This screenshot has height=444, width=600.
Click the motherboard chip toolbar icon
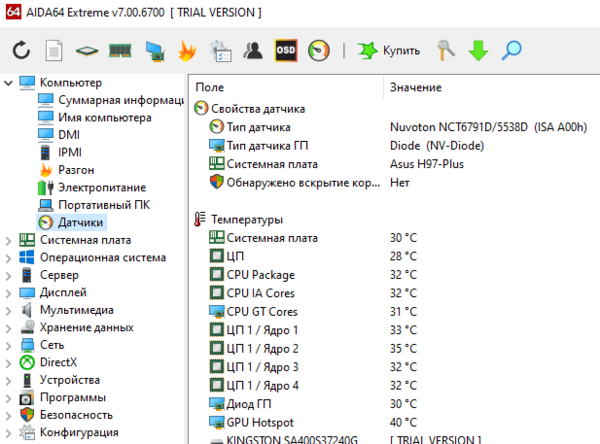pyautogui.click(x=88, y=50)
